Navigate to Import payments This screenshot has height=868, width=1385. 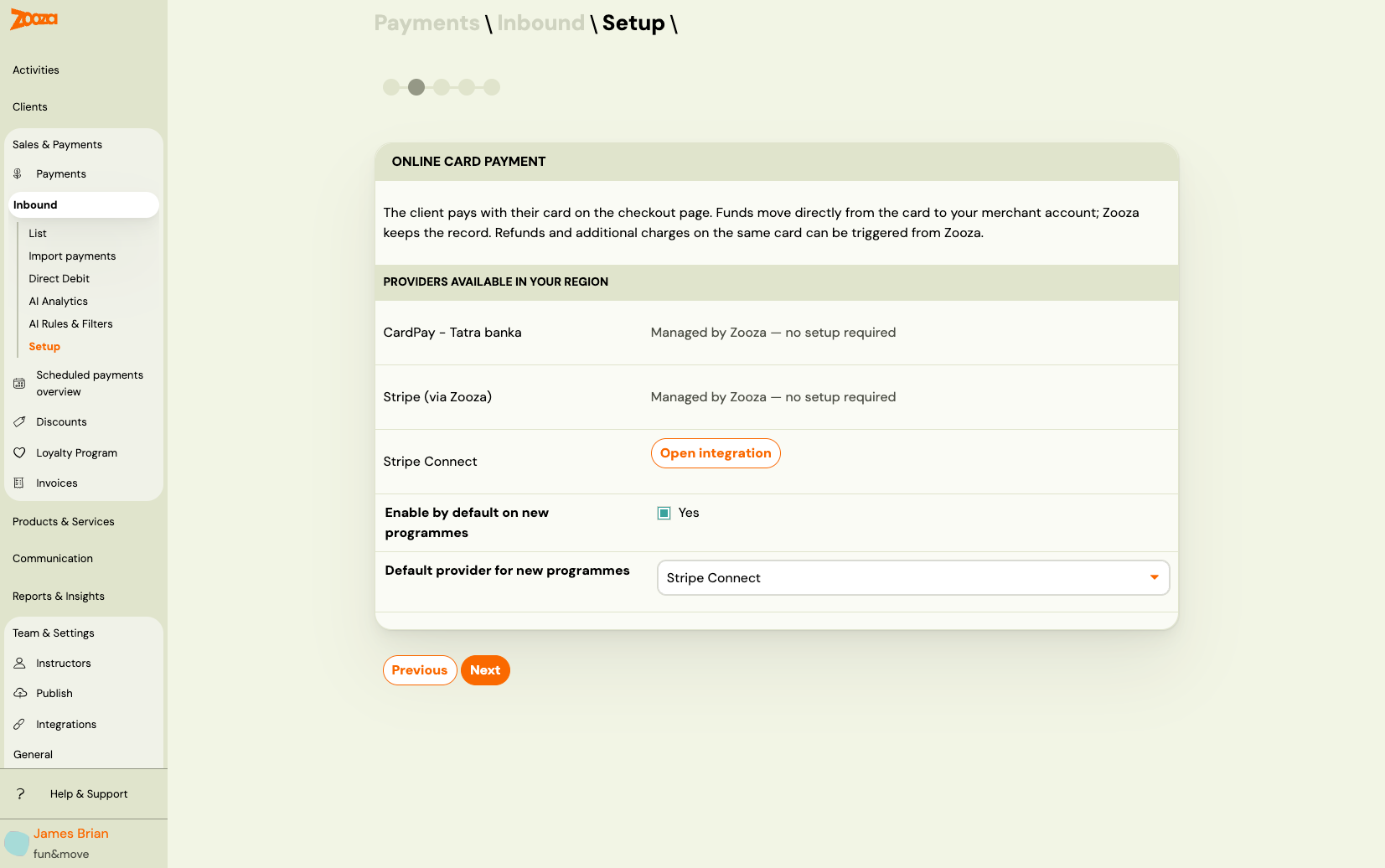pyautogui.click(x=72, y=256)
